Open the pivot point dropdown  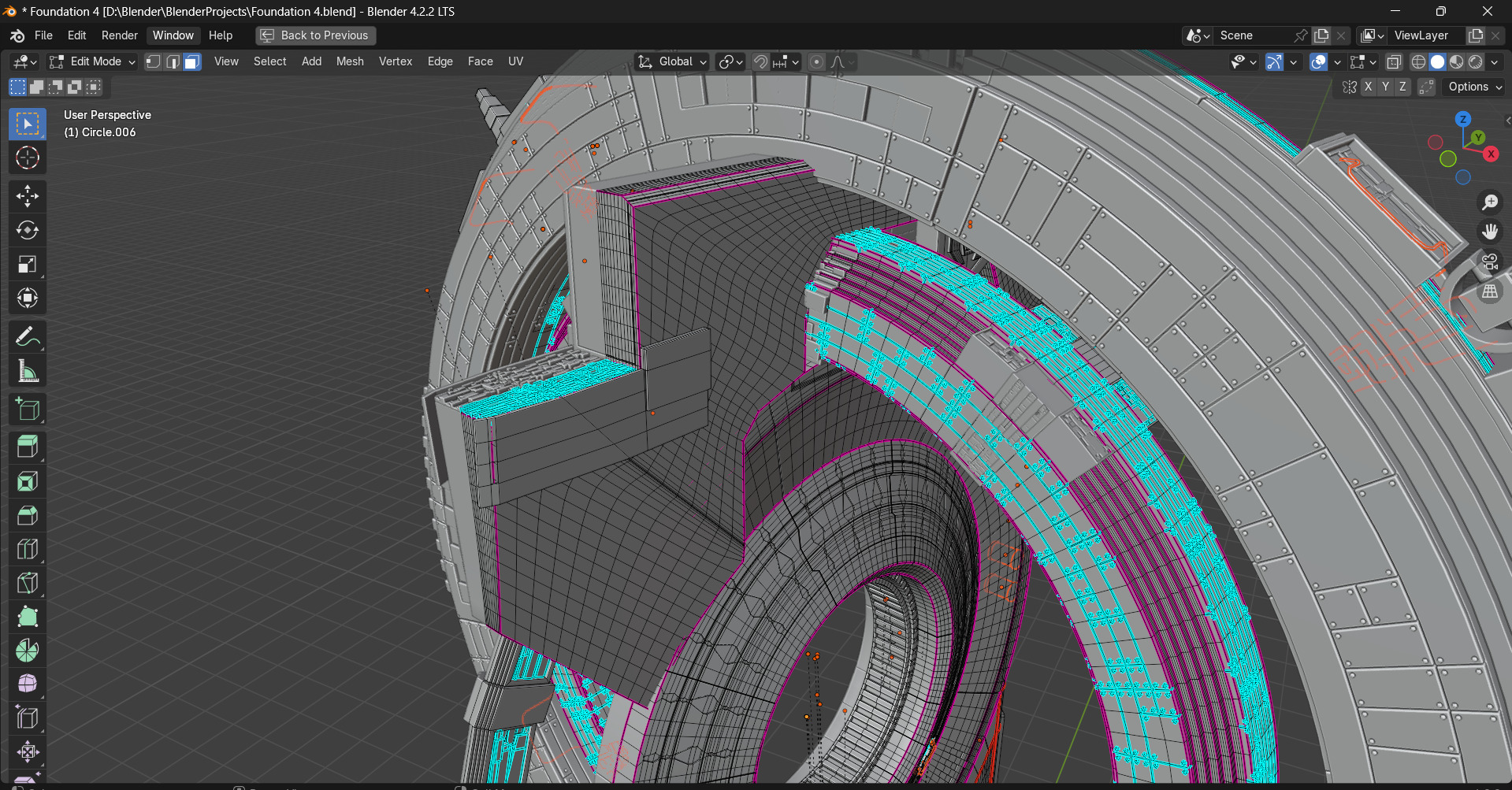click(730, 61)
